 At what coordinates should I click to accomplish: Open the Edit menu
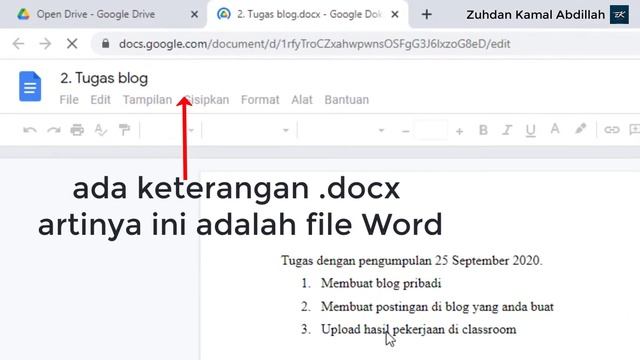pos(100,100)
